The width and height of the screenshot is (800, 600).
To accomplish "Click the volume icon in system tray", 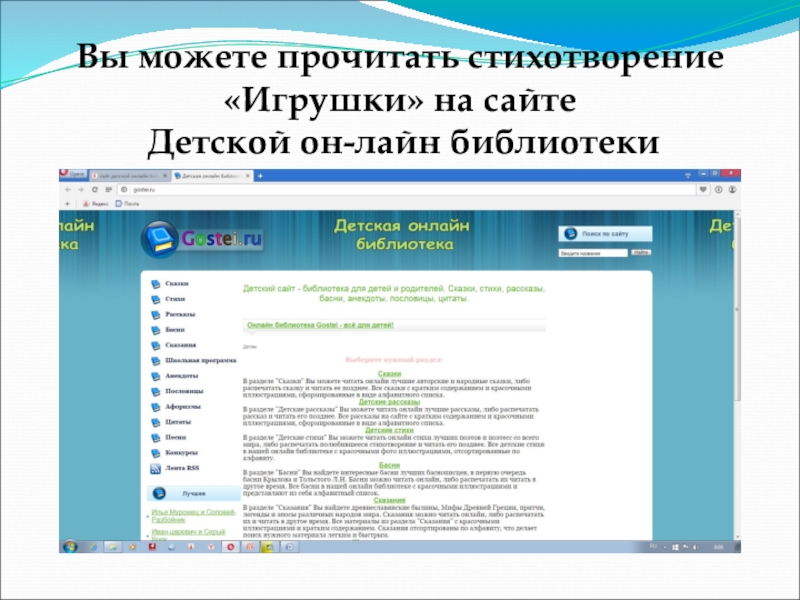I will (x=695, y=547).
